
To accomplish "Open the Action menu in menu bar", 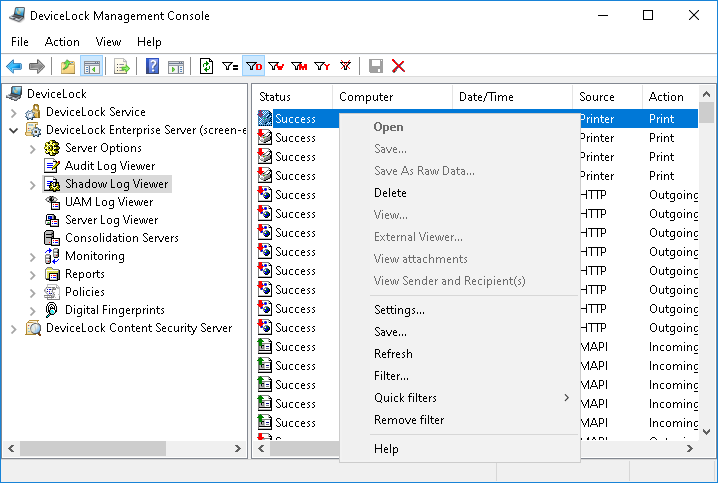I will [x=62, y=42].
